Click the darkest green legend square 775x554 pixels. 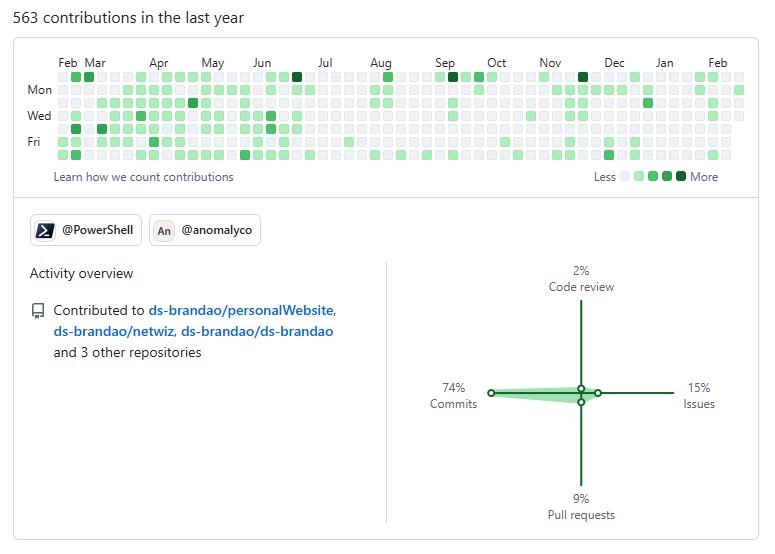click(681, 177)
